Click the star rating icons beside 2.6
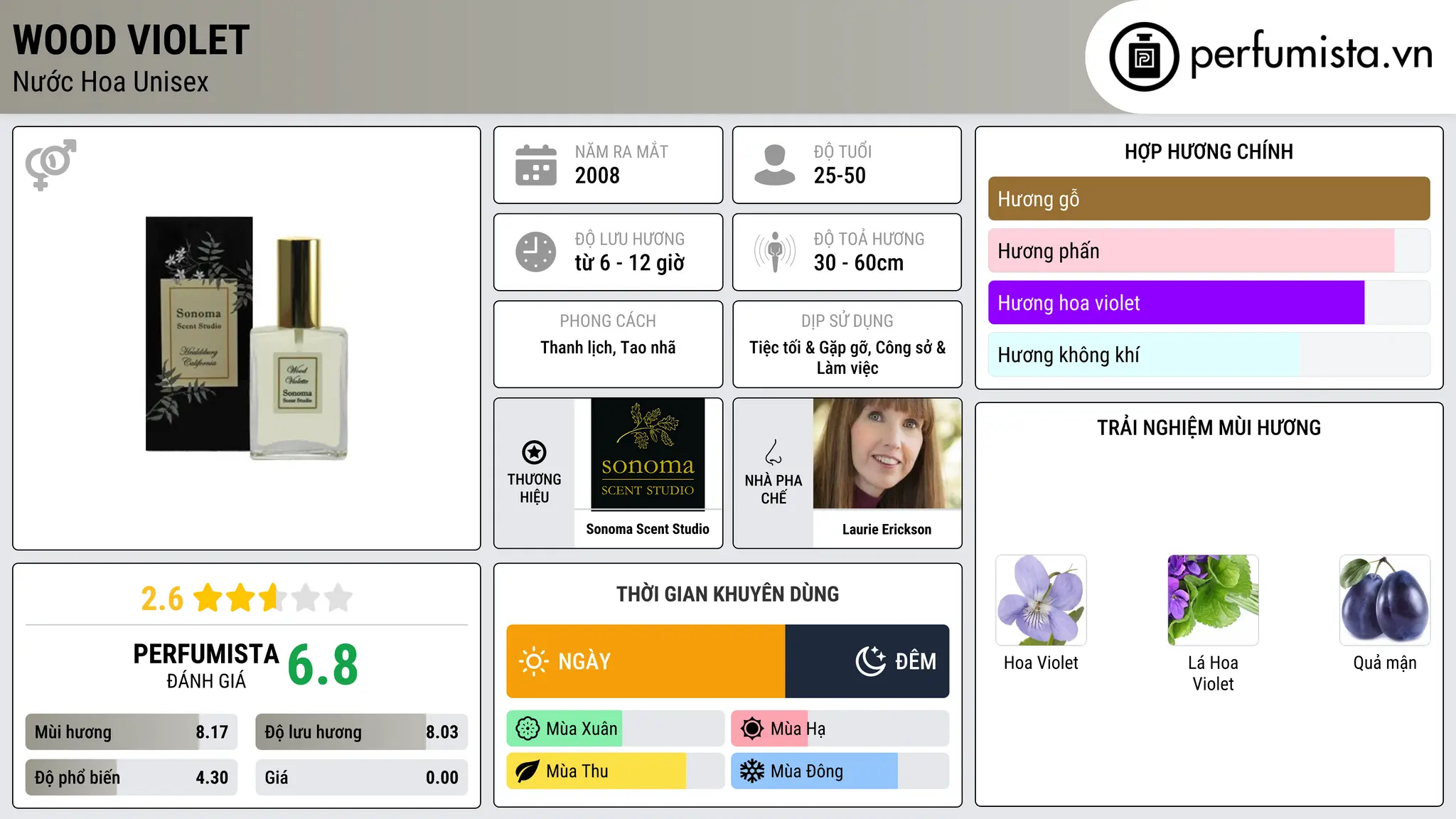This screenshot has height=819, width=1456. coord(273,598)
